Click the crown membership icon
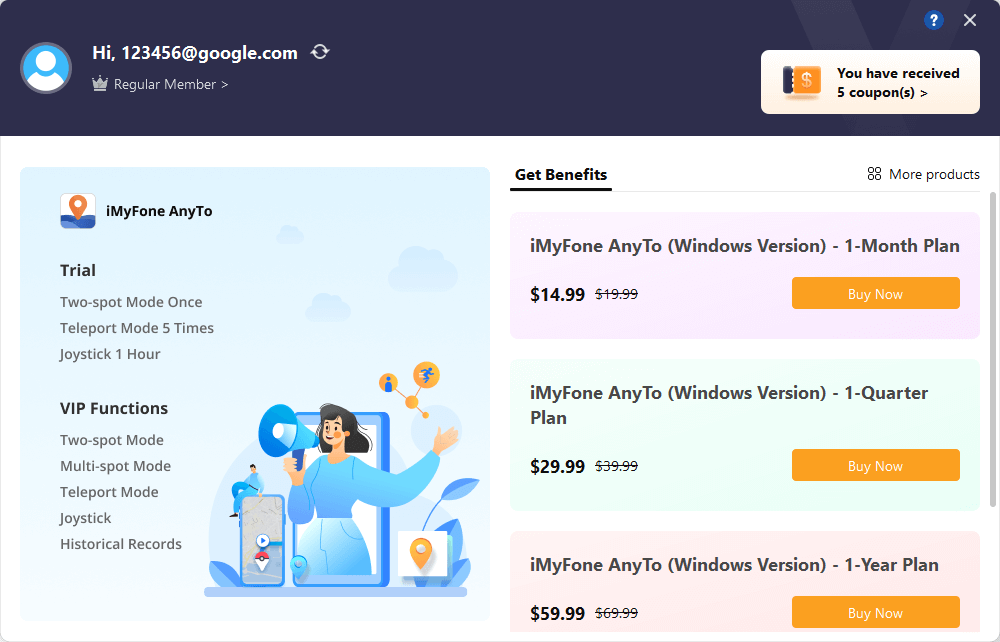 (100, 84)
